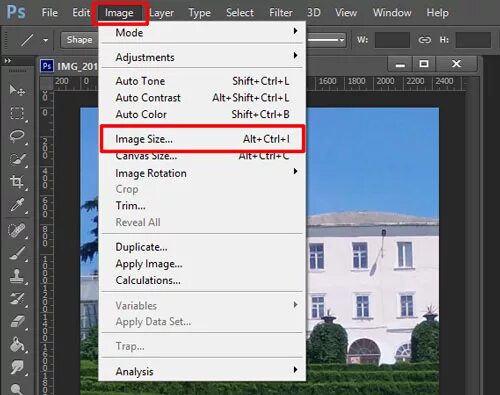This screenshot has height=395, width=500.
Task: Click the IMG_201 document title
Action: pyautogui.click(x=77, y=66)
